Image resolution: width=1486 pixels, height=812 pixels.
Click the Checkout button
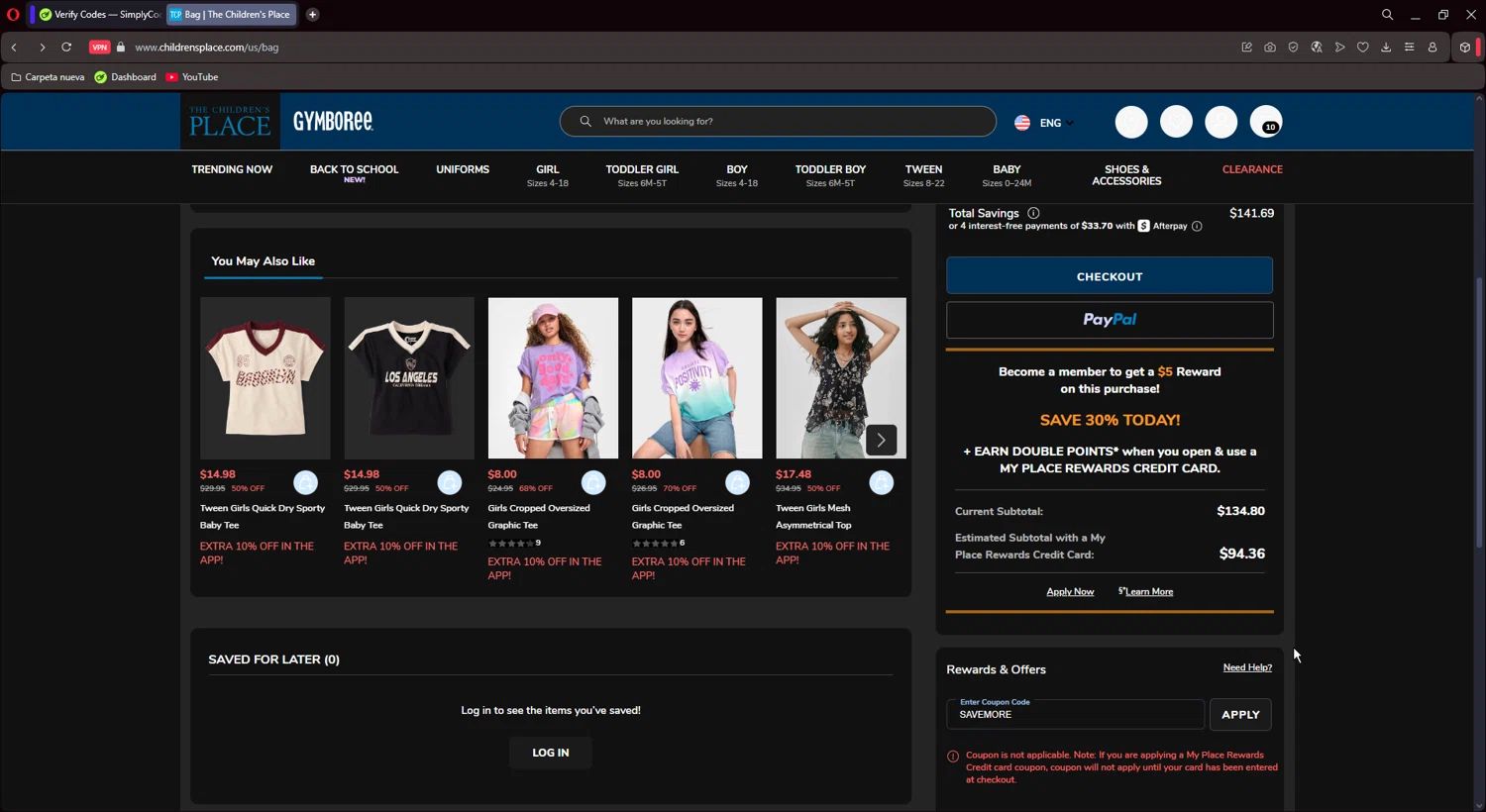tap(1110, 276)
